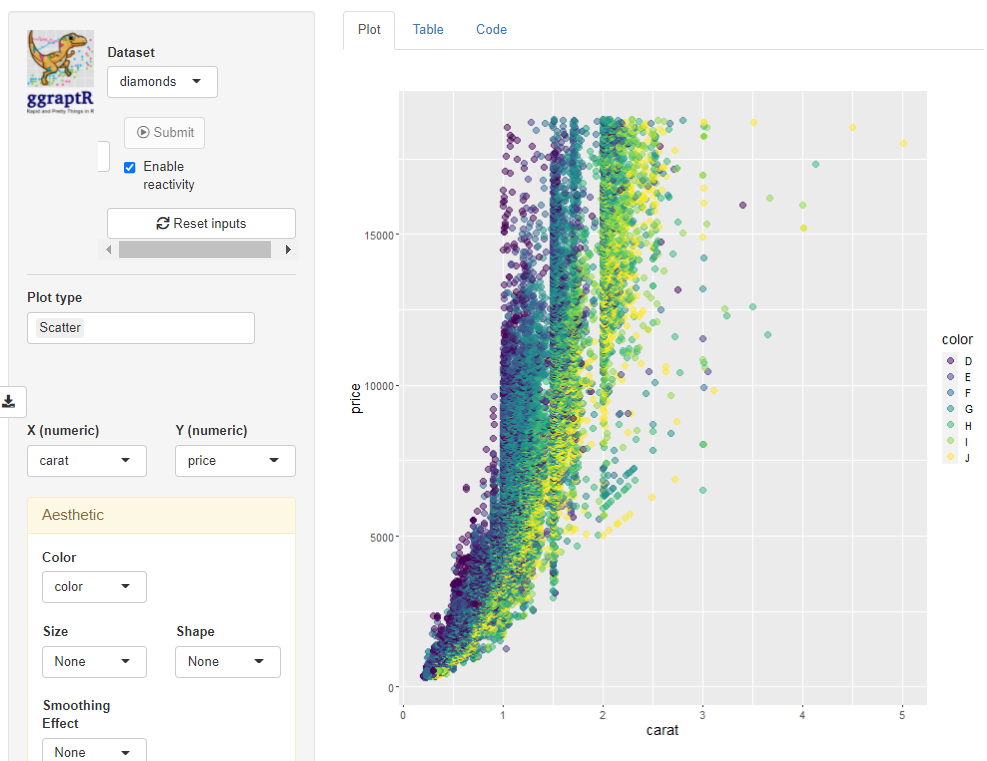Open the X (numeric) carat dropdown
This screenshot has height=761, width=987.
(87, 461)
